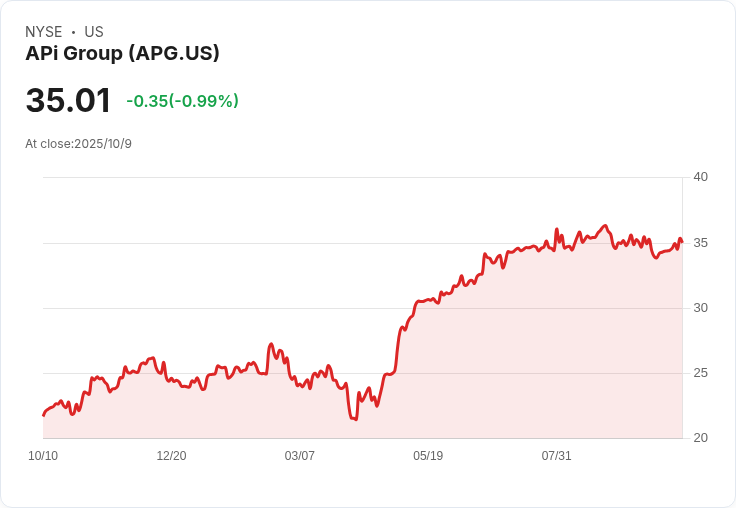Select the 10/10 date on x-axis

coord(43,455)
